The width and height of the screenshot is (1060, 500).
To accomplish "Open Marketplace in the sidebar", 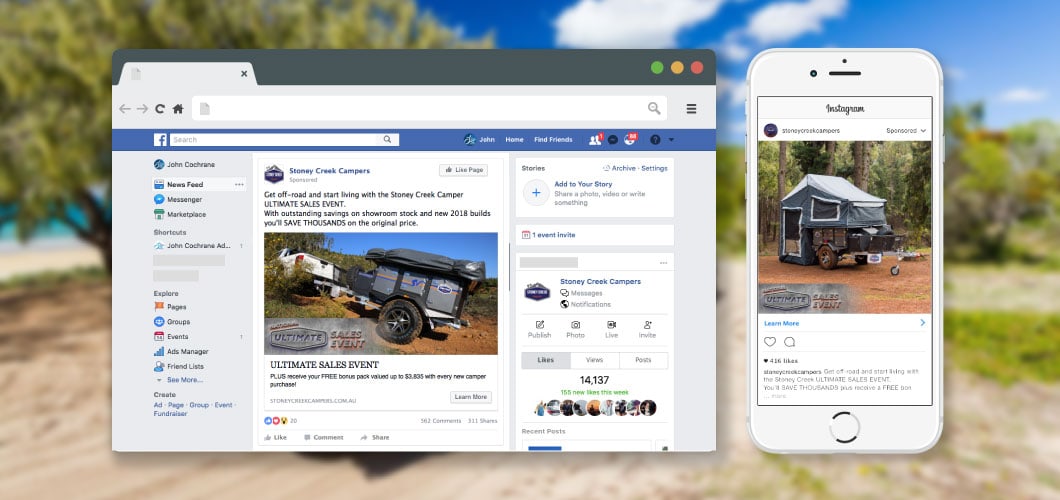I will (180, 214).
